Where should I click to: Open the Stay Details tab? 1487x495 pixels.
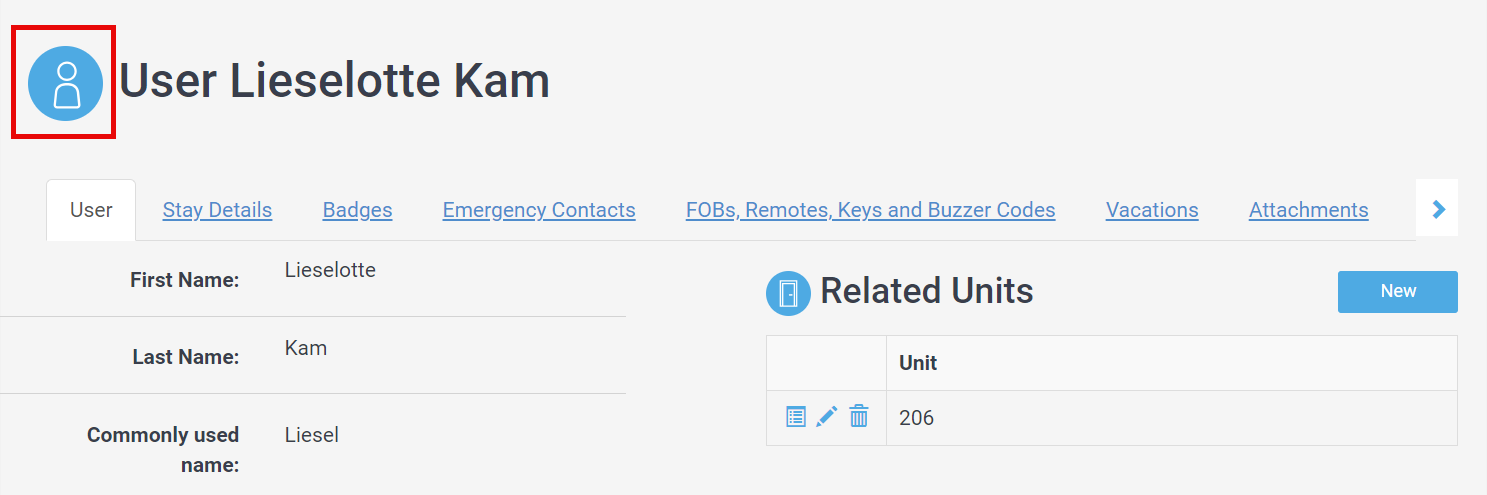[217, 210]
